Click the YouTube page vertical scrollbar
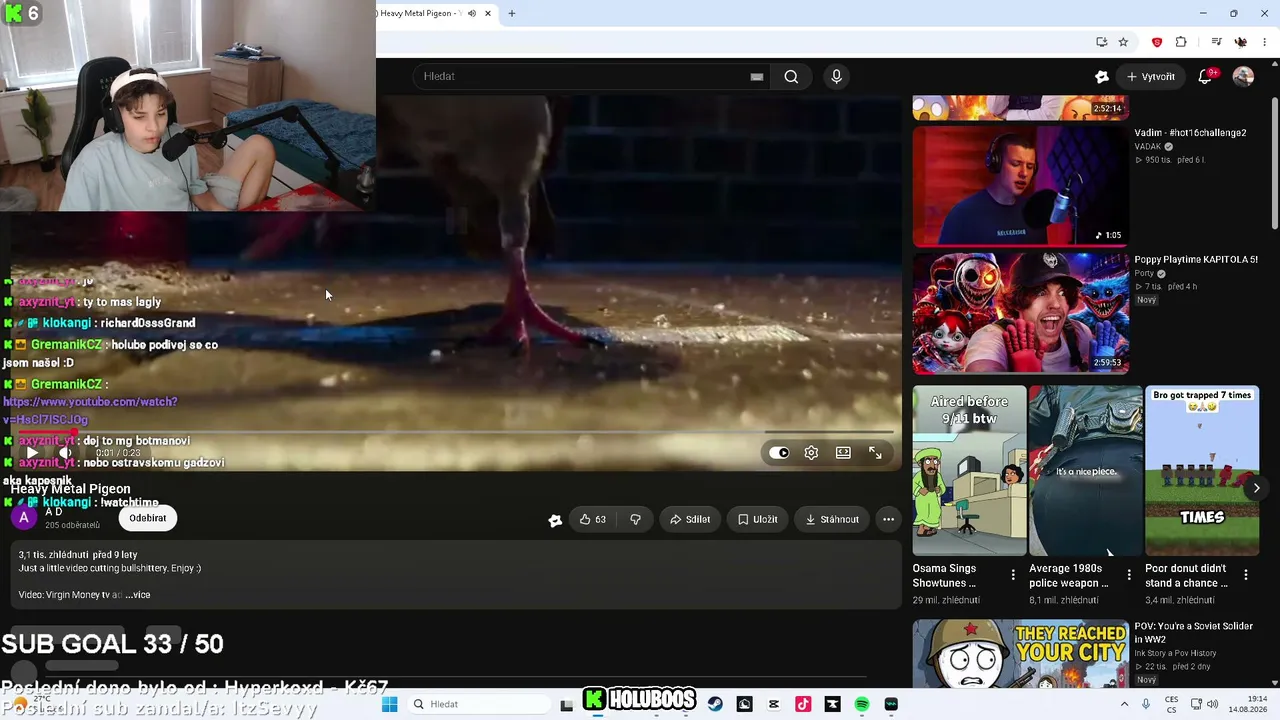This screenshot has height=720, width=1280. tap(1274, 165)
